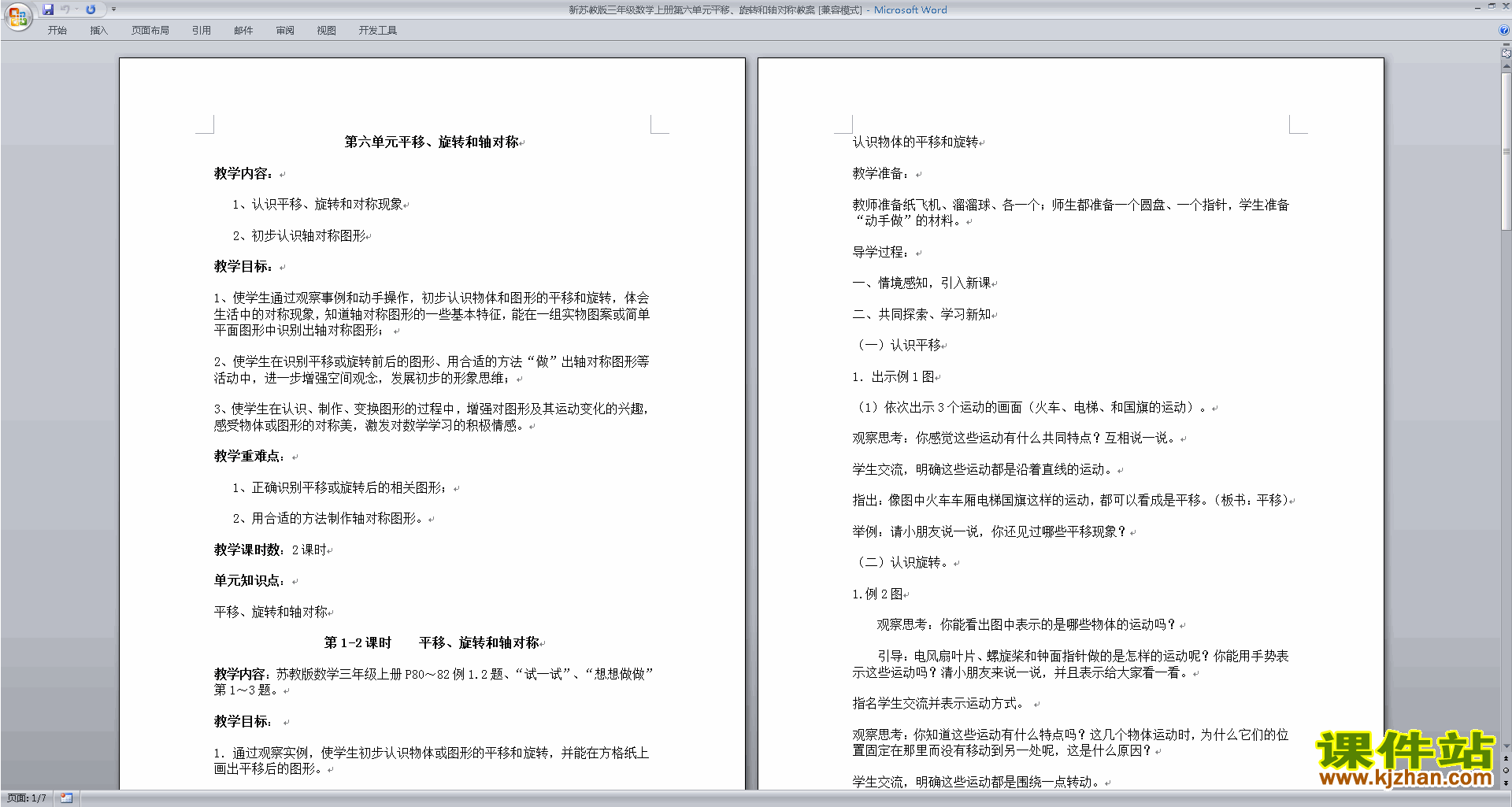The image size is (1512, 807).
Task: Undo the last action
Action: pos(65,9)
